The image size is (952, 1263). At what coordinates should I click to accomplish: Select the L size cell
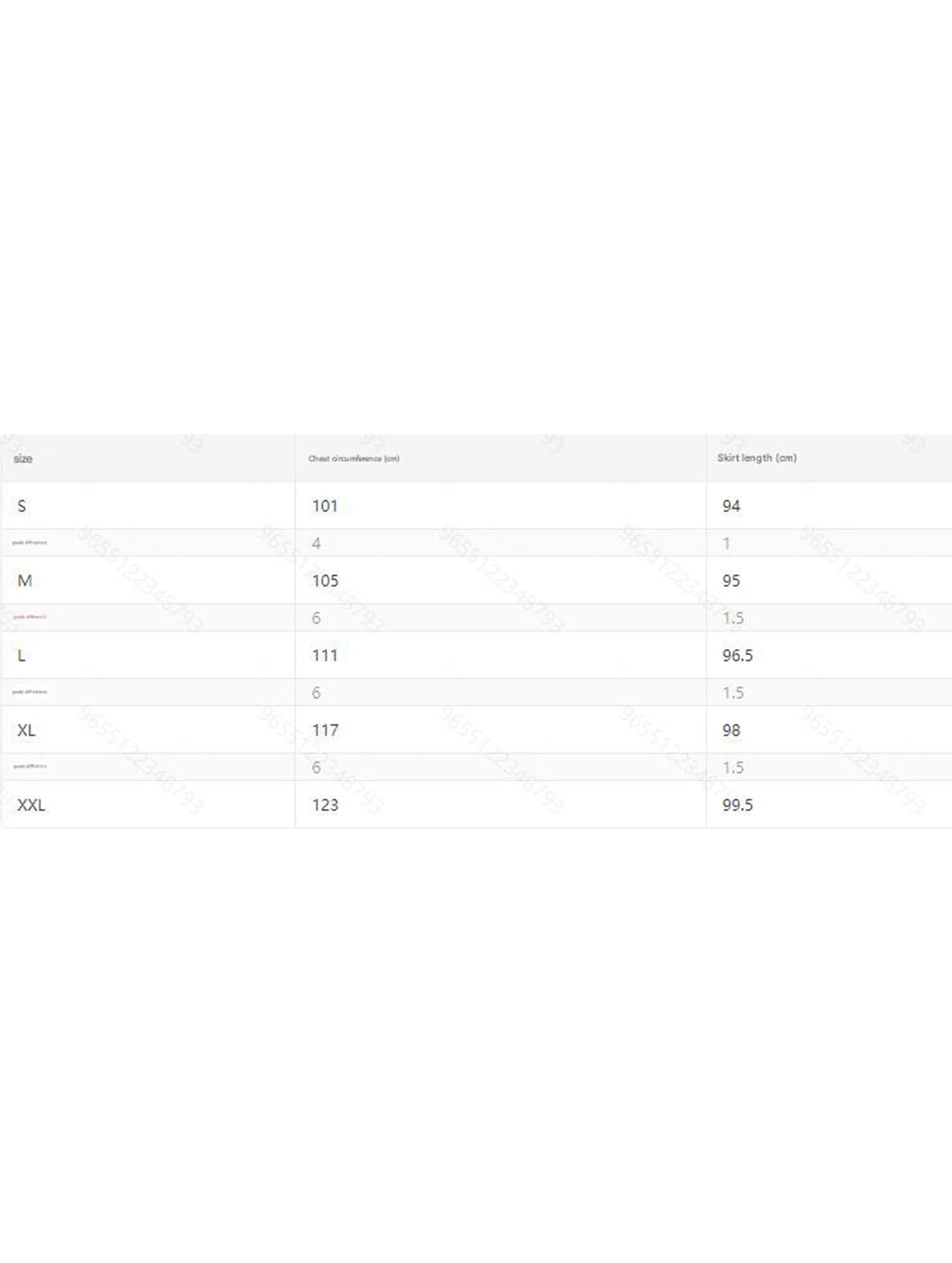click(x=22, y=656)
